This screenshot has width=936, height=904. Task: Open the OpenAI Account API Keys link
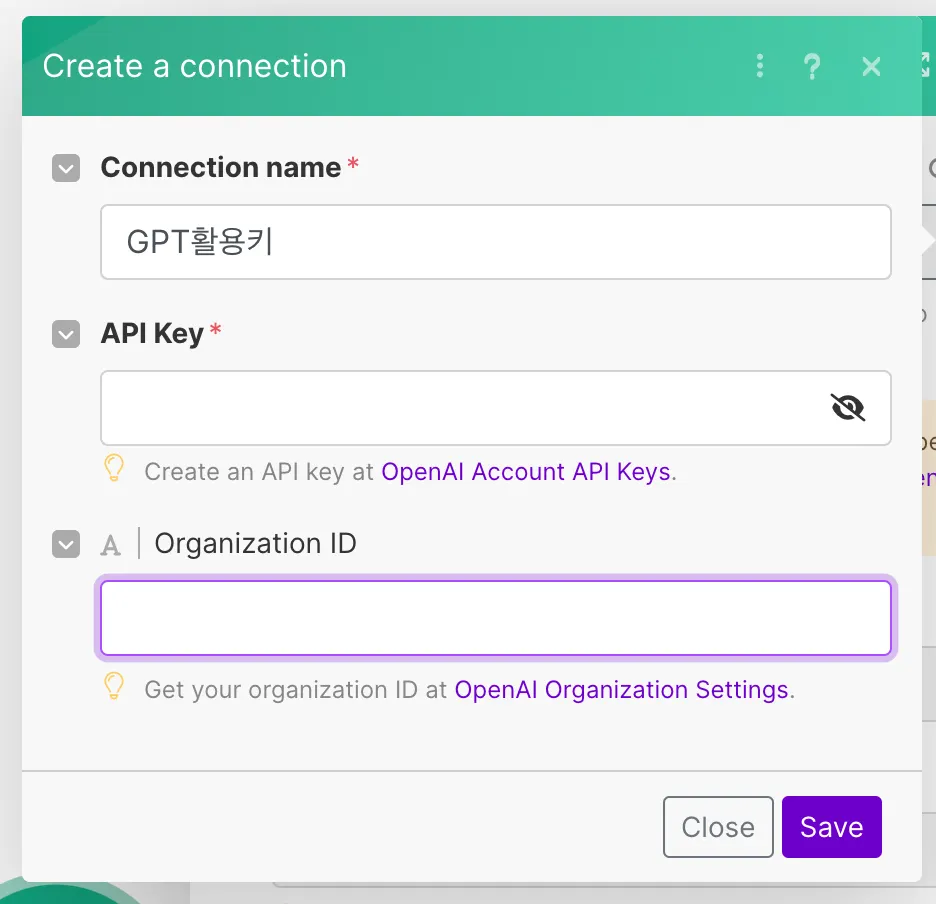click(x=526, y=472)
